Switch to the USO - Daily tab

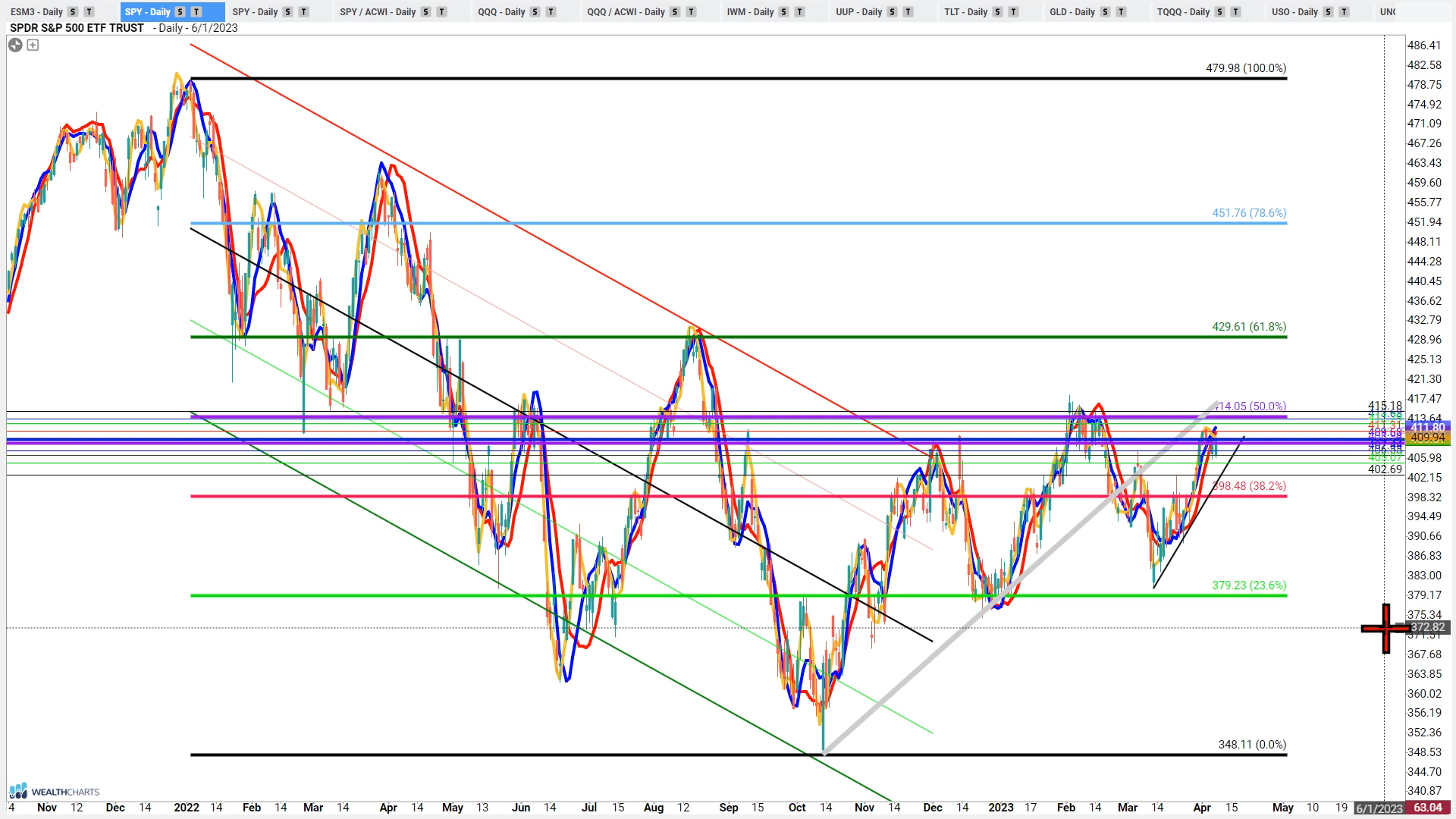(x=1294, y=12)
